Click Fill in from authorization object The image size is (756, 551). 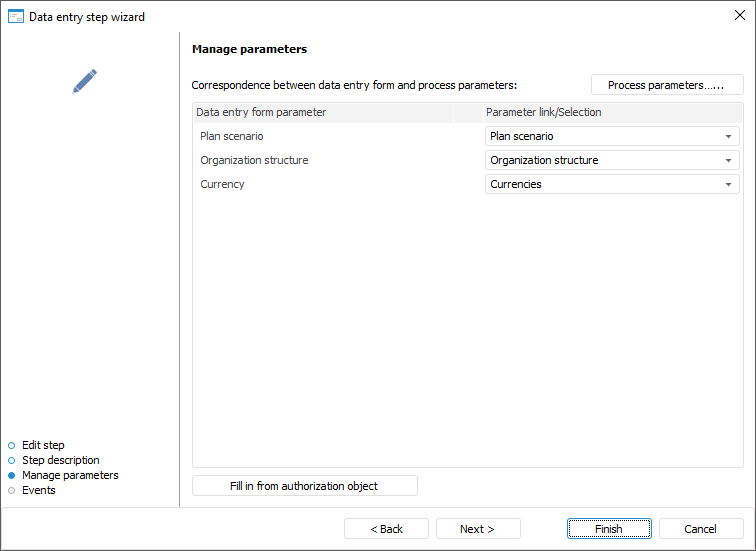pyautogui.click(x=304, y=486)
